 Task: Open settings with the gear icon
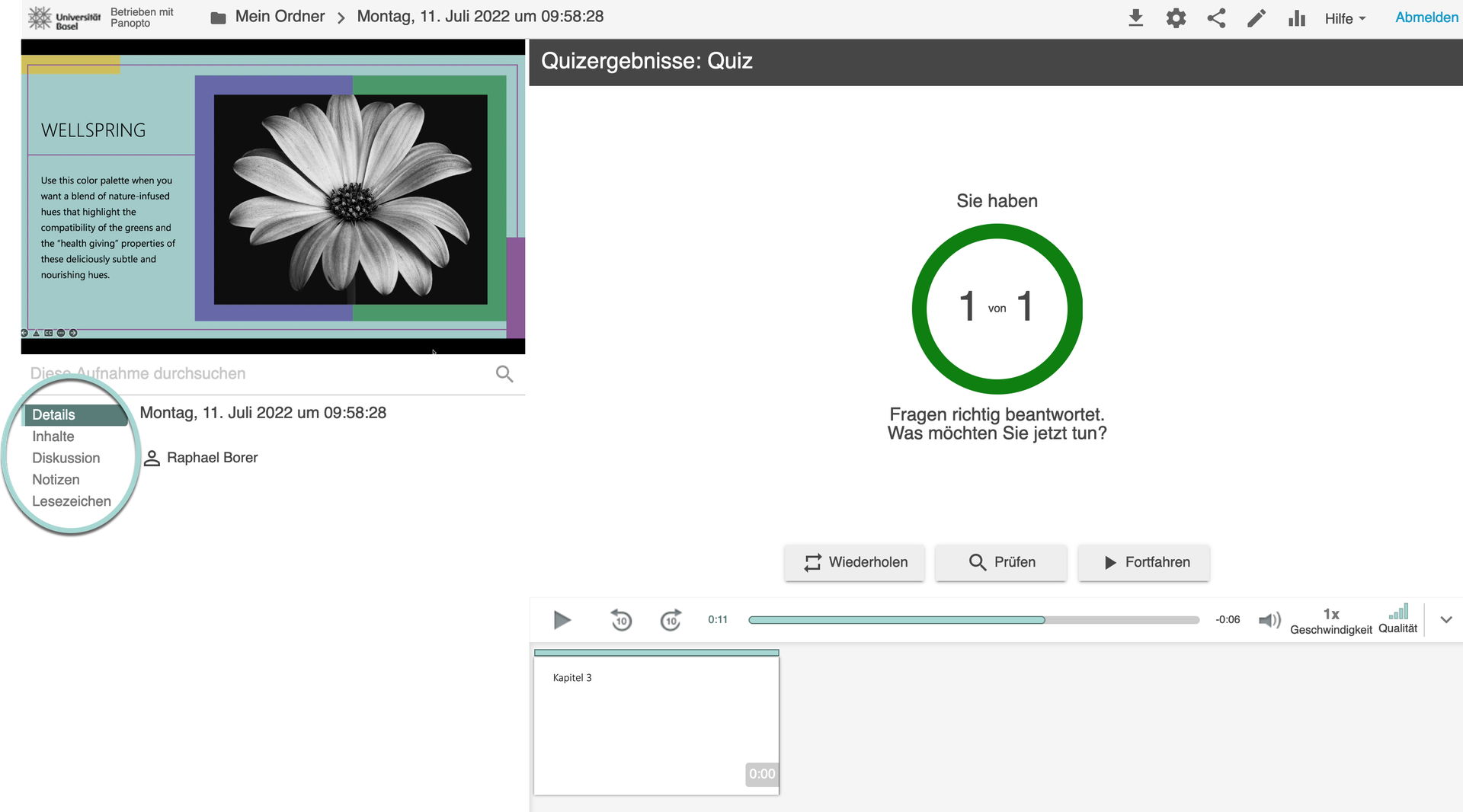tap(1176, 18)
